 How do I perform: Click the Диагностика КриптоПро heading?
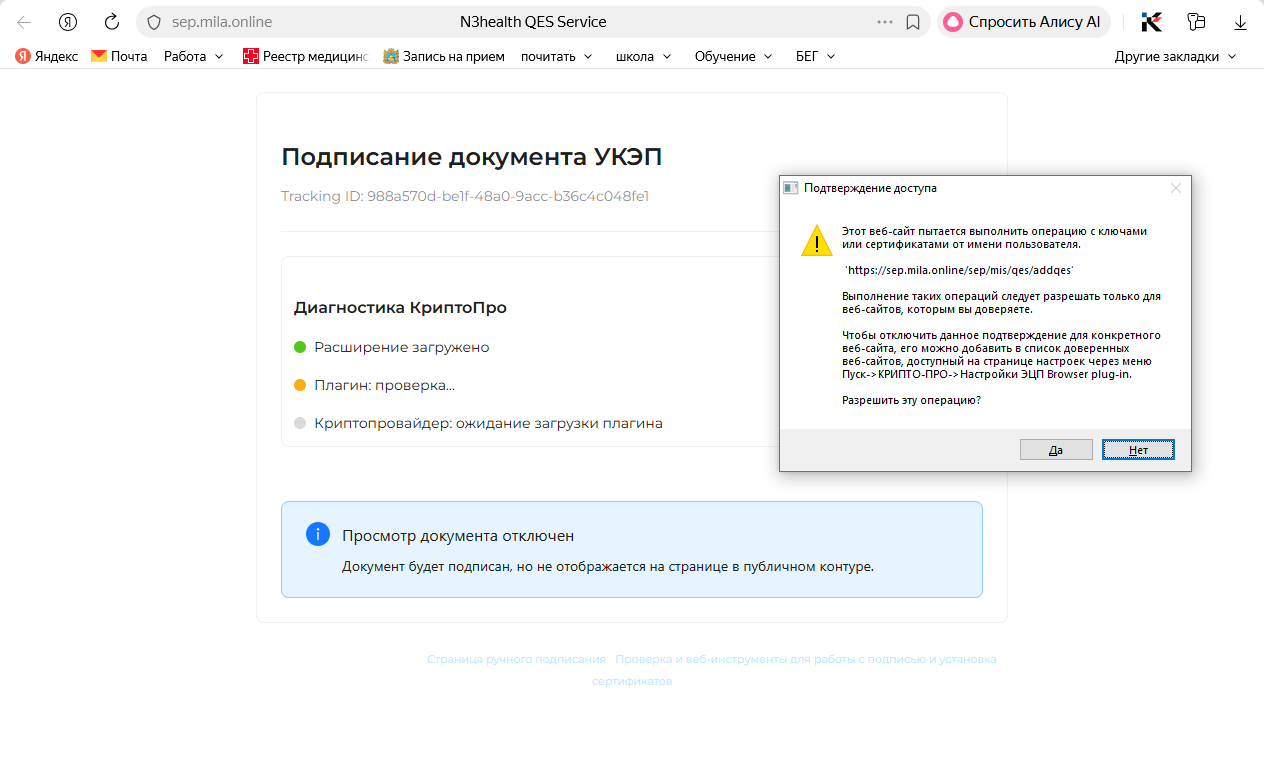coord(400,308)
